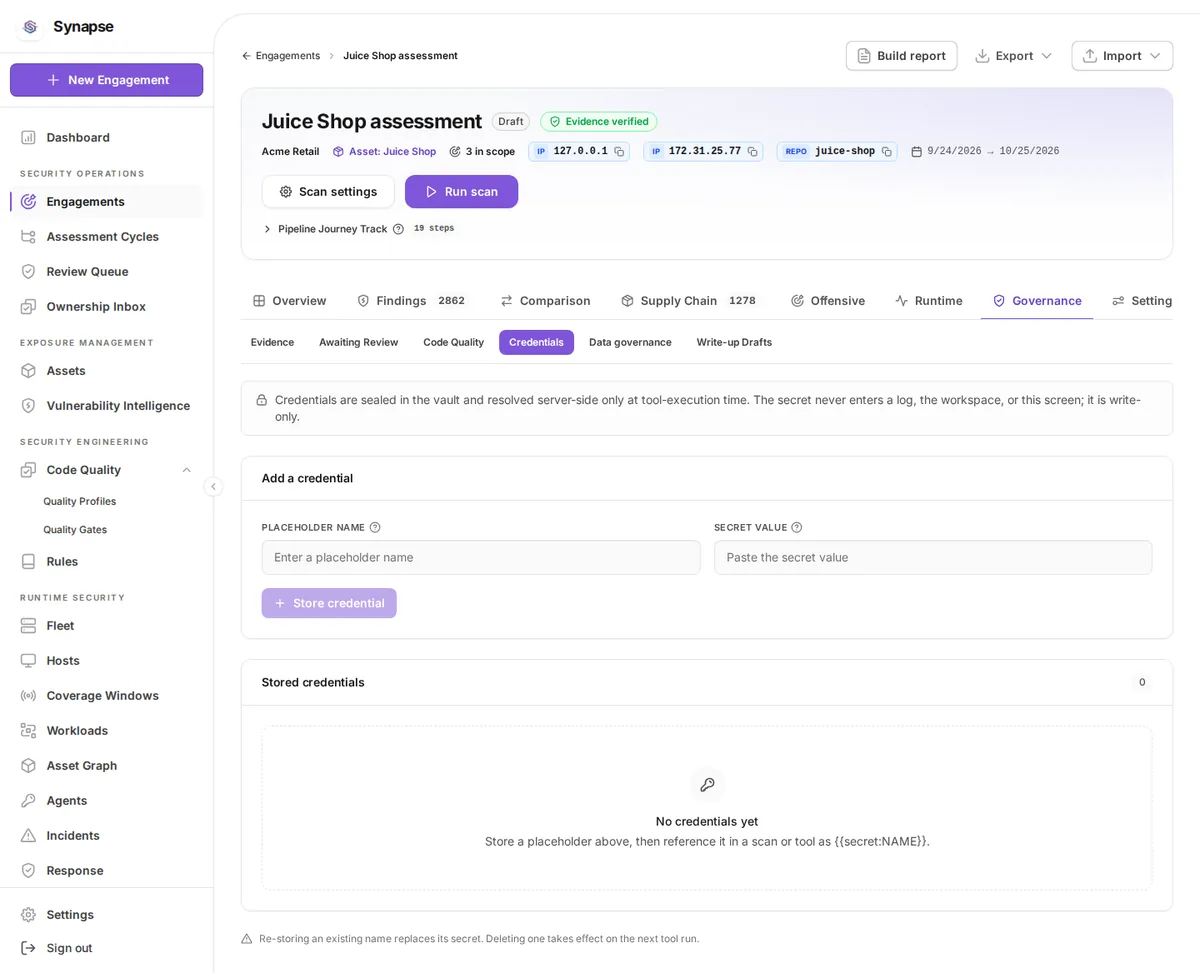Open the Data governance sub-tab
Viewport: 1200px width, 973px height.
click(x=630, y=342)
